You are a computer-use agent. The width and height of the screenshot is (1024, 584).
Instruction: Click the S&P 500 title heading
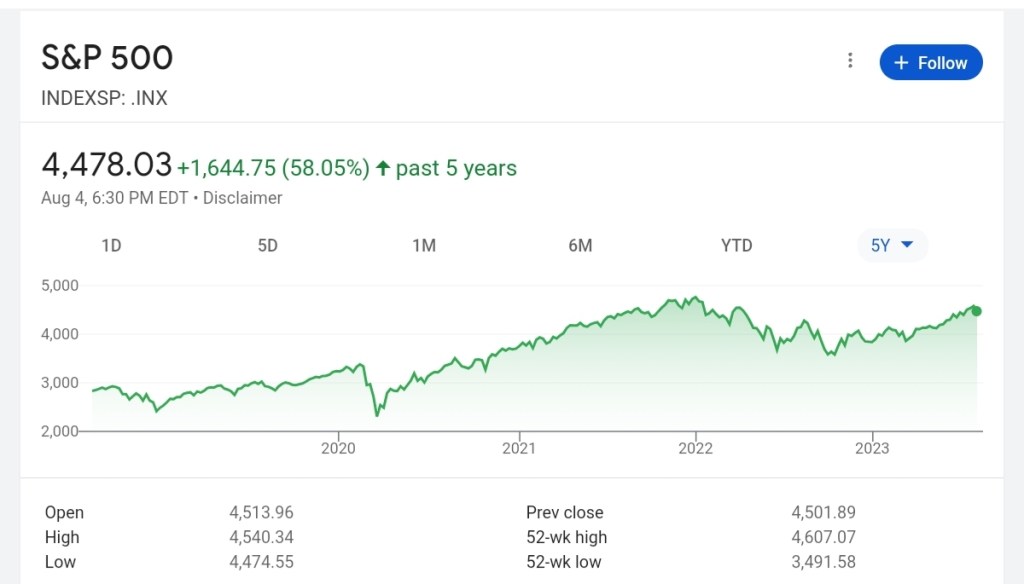pos(107,58)
